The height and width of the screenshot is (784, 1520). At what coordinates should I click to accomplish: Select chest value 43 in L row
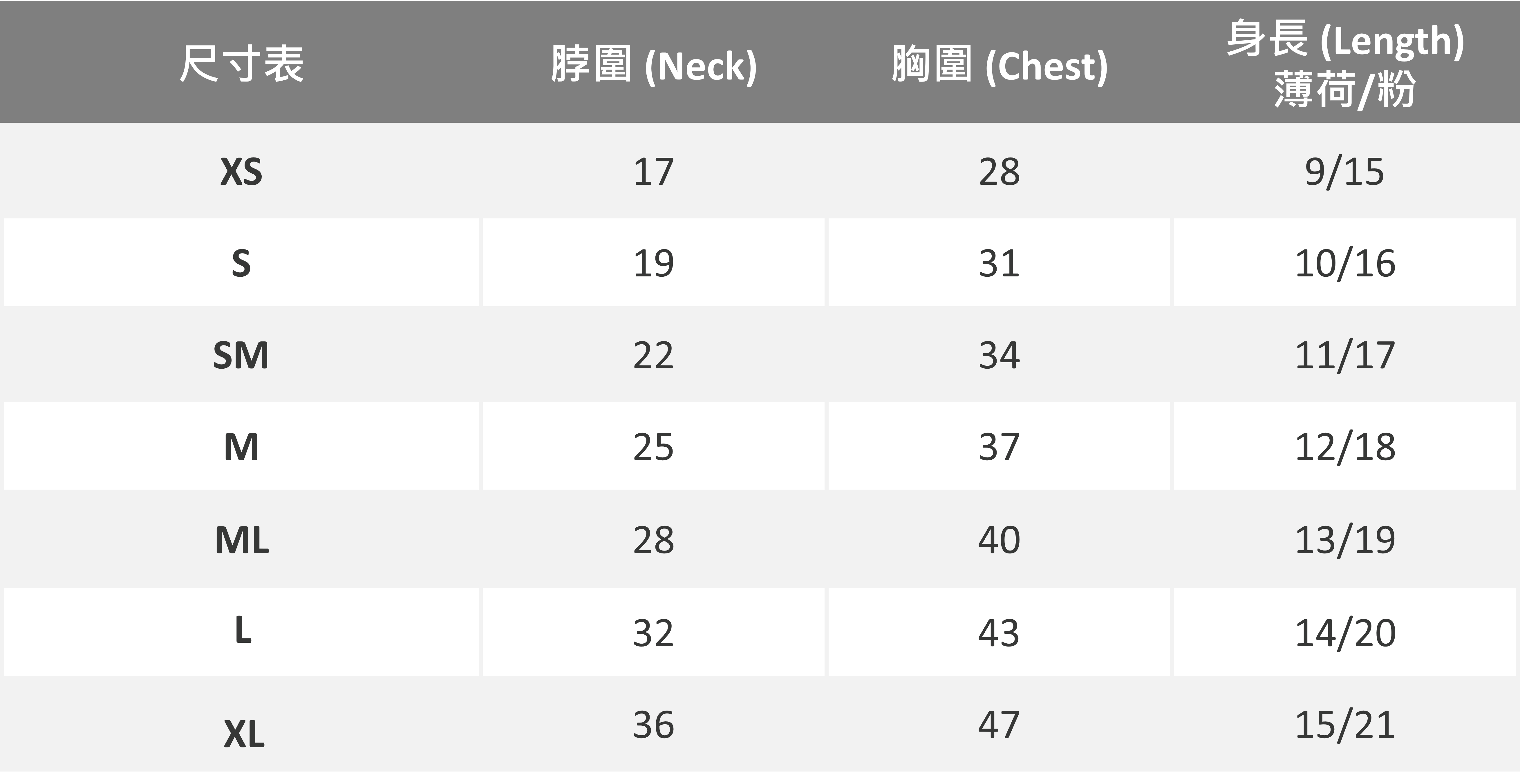[999, 633]
